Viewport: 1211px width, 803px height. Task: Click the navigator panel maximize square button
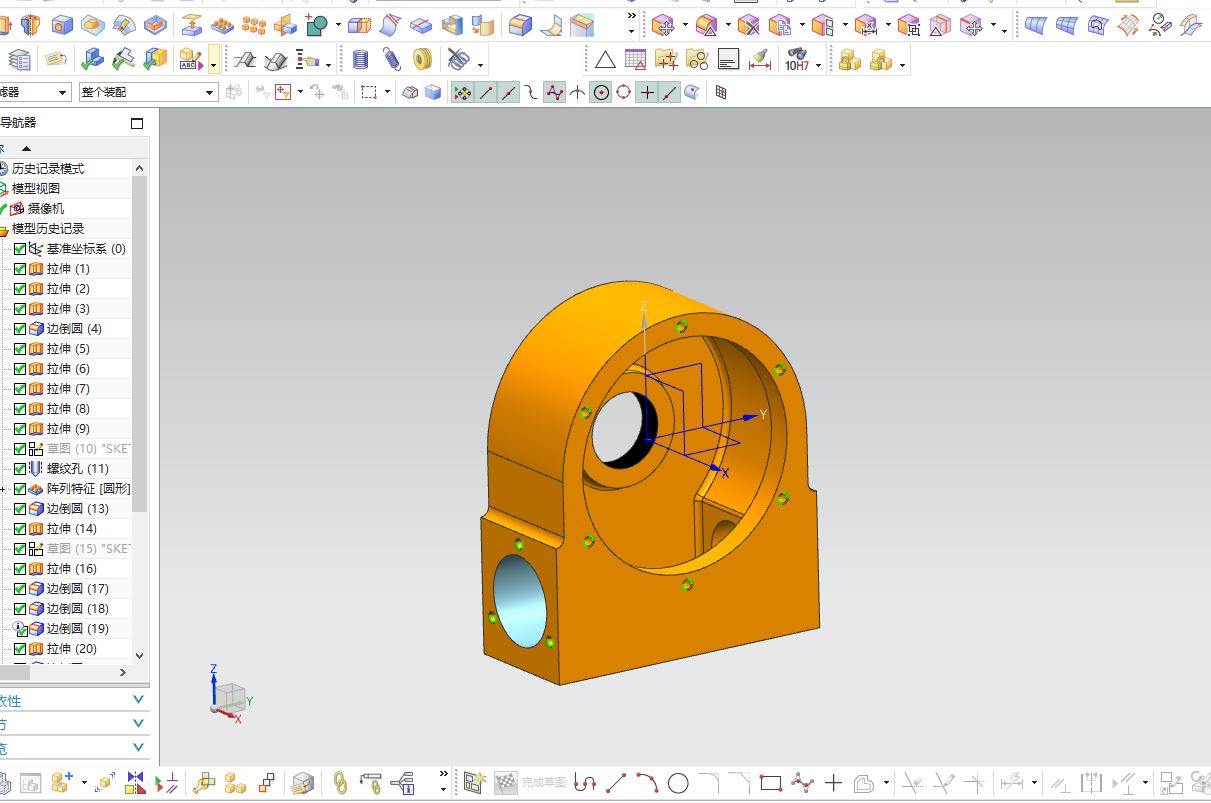point(137,123)
